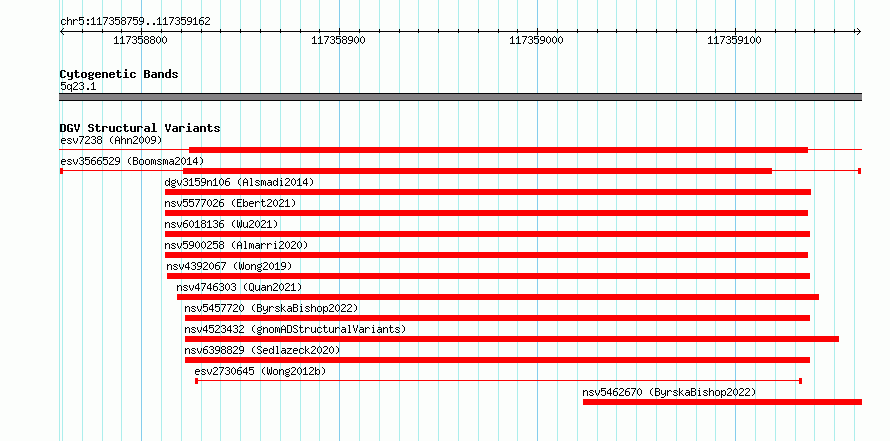Click the 117358900 ruler tick label
This screenshot has height=441, width=890.
[338, 40]
